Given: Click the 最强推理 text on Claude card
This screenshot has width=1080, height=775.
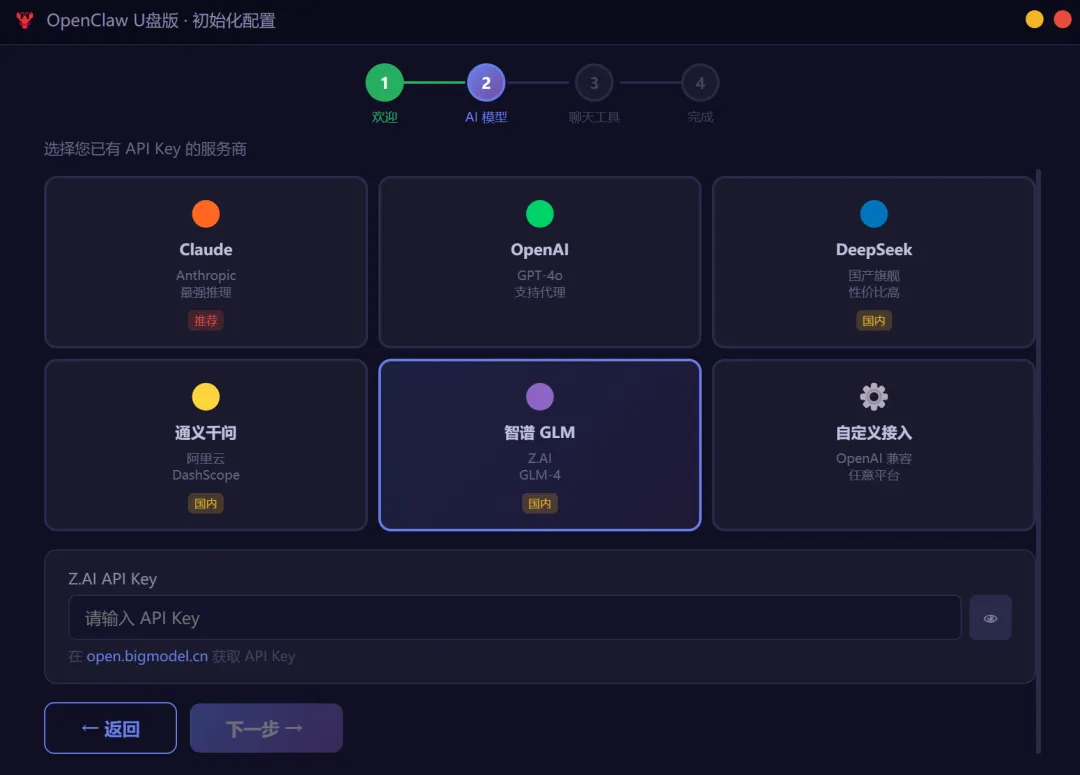Looking at the screenshot, I should [x=206, y=292].
